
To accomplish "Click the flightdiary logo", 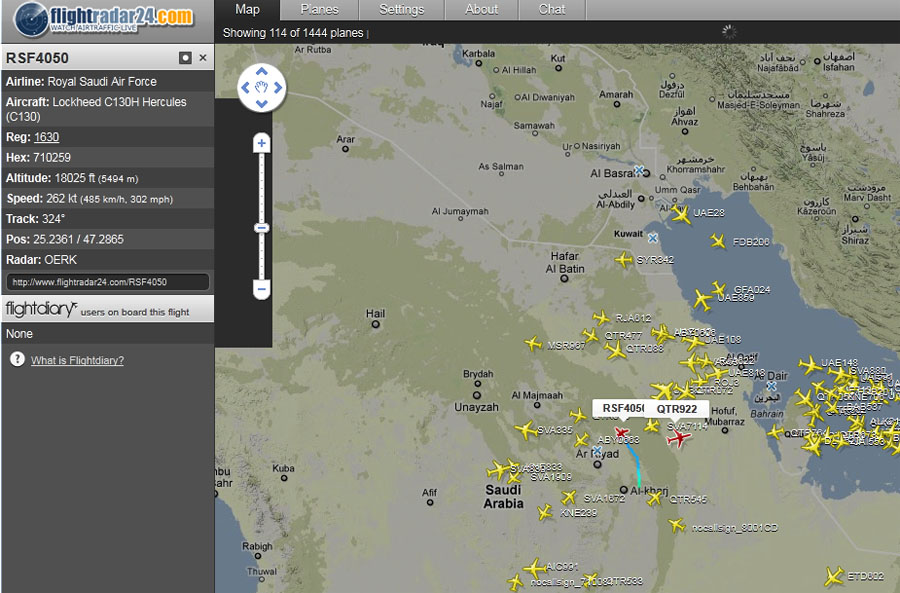I will point(41,309).
